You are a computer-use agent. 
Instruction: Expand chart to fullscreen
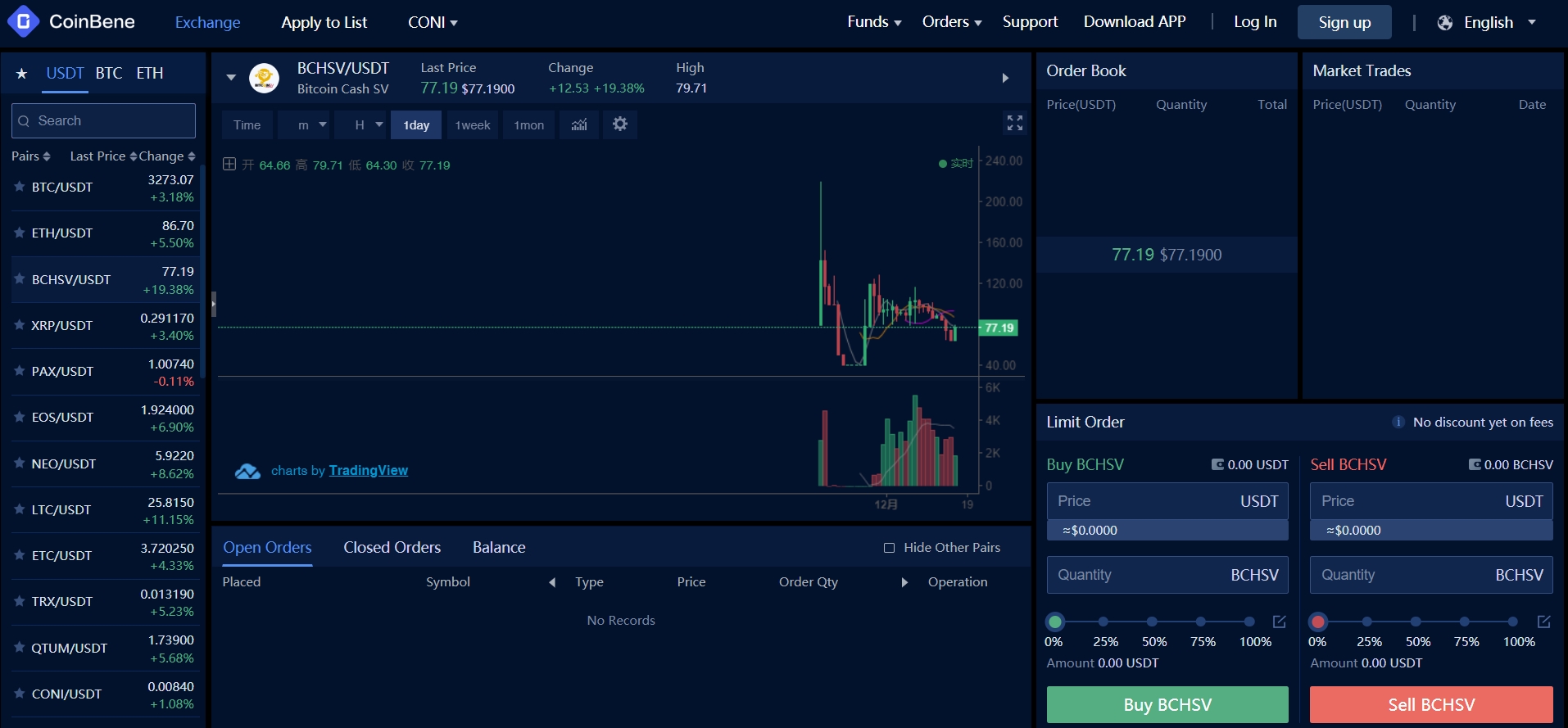pyautogui.click(x=1014, y=123)
